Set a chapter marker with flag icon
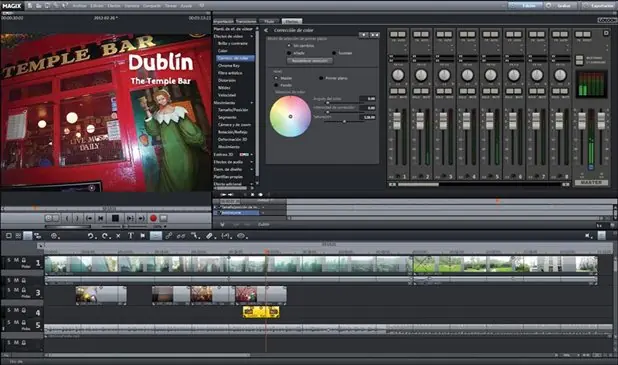 pyautogui.click(x=143, y=236)
